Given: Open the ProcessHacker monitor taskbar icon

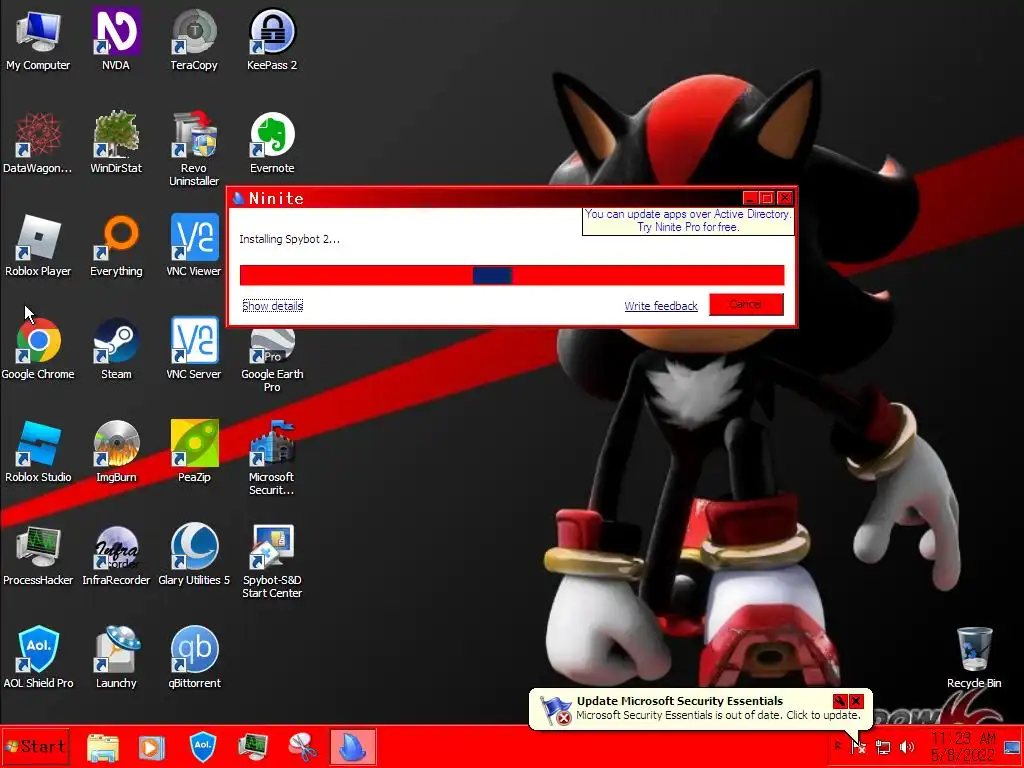Looking at the screenshot, I should pyautogui.click(x=253, y=746).
